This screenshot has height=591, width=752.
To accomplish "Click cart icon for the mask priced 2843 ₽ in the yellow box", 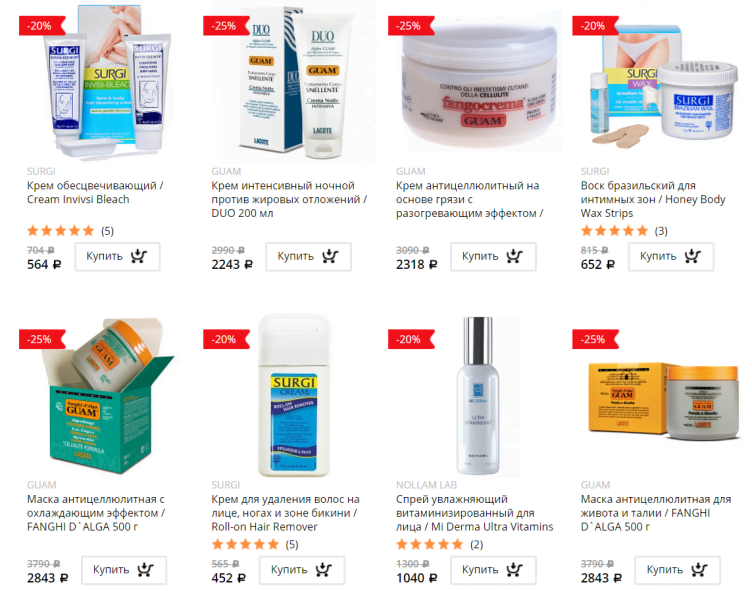I will point(699,569).
